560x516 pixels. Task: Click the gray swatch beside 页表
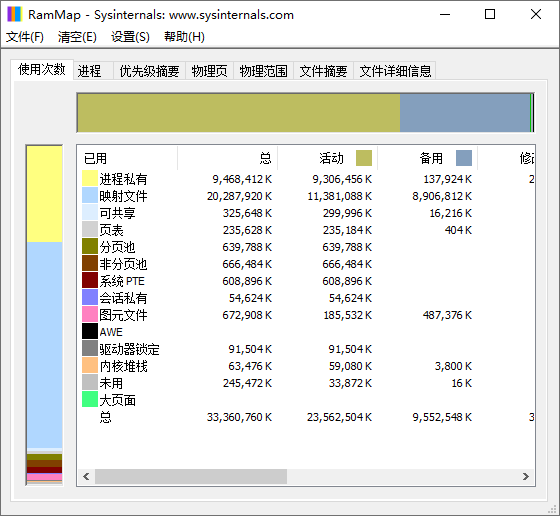pyautogui.click(x=90, y=230)
